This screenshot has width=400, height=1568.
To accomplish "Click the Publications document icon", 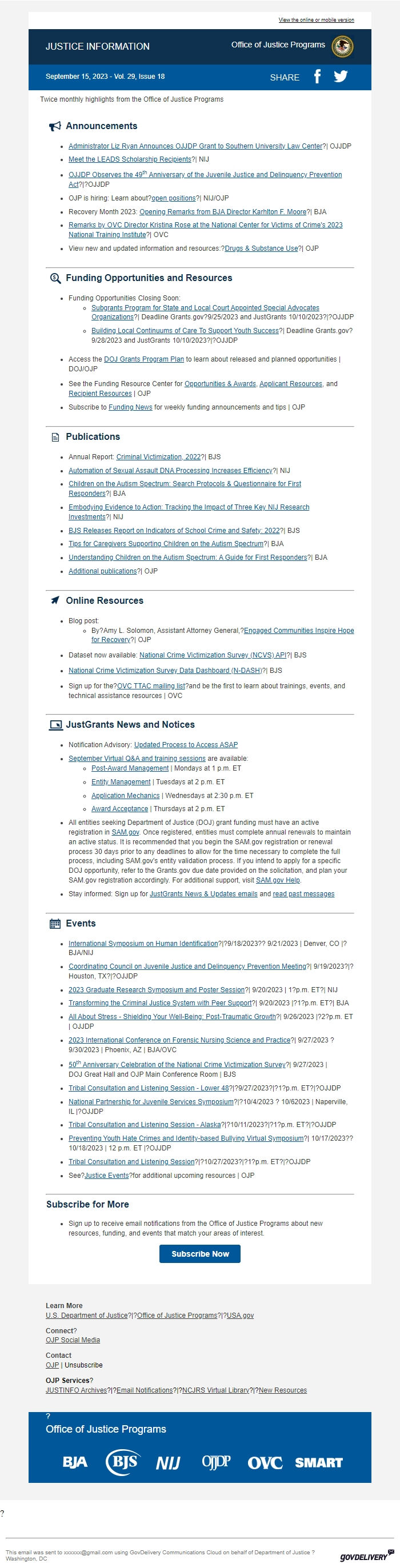I will (55, 437).
